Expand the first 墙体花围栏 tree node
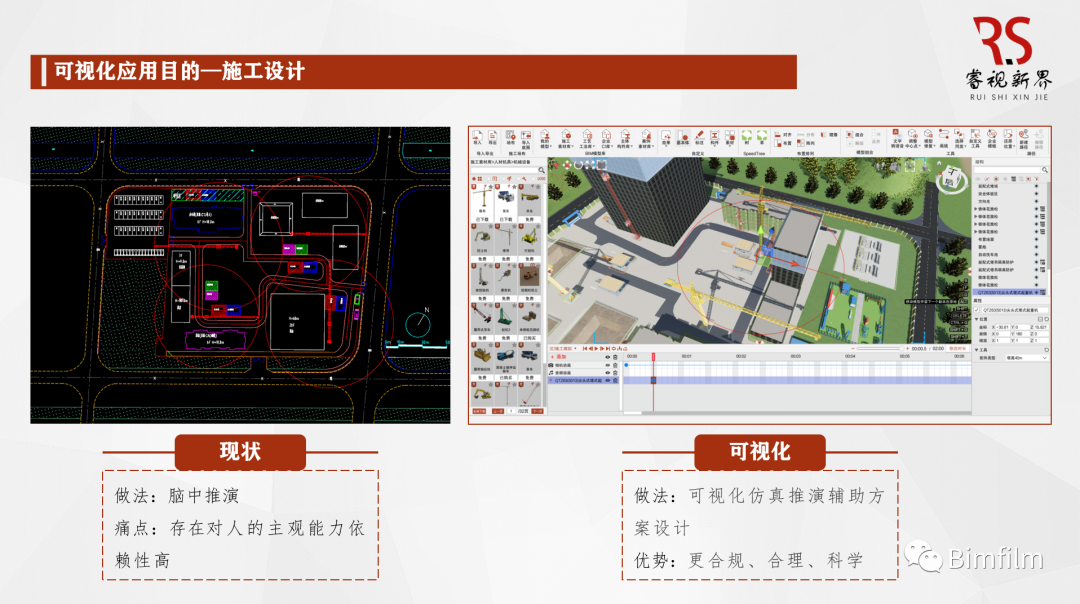The height and width of the screenshot is (604, 1080). (x=976, y=208)
